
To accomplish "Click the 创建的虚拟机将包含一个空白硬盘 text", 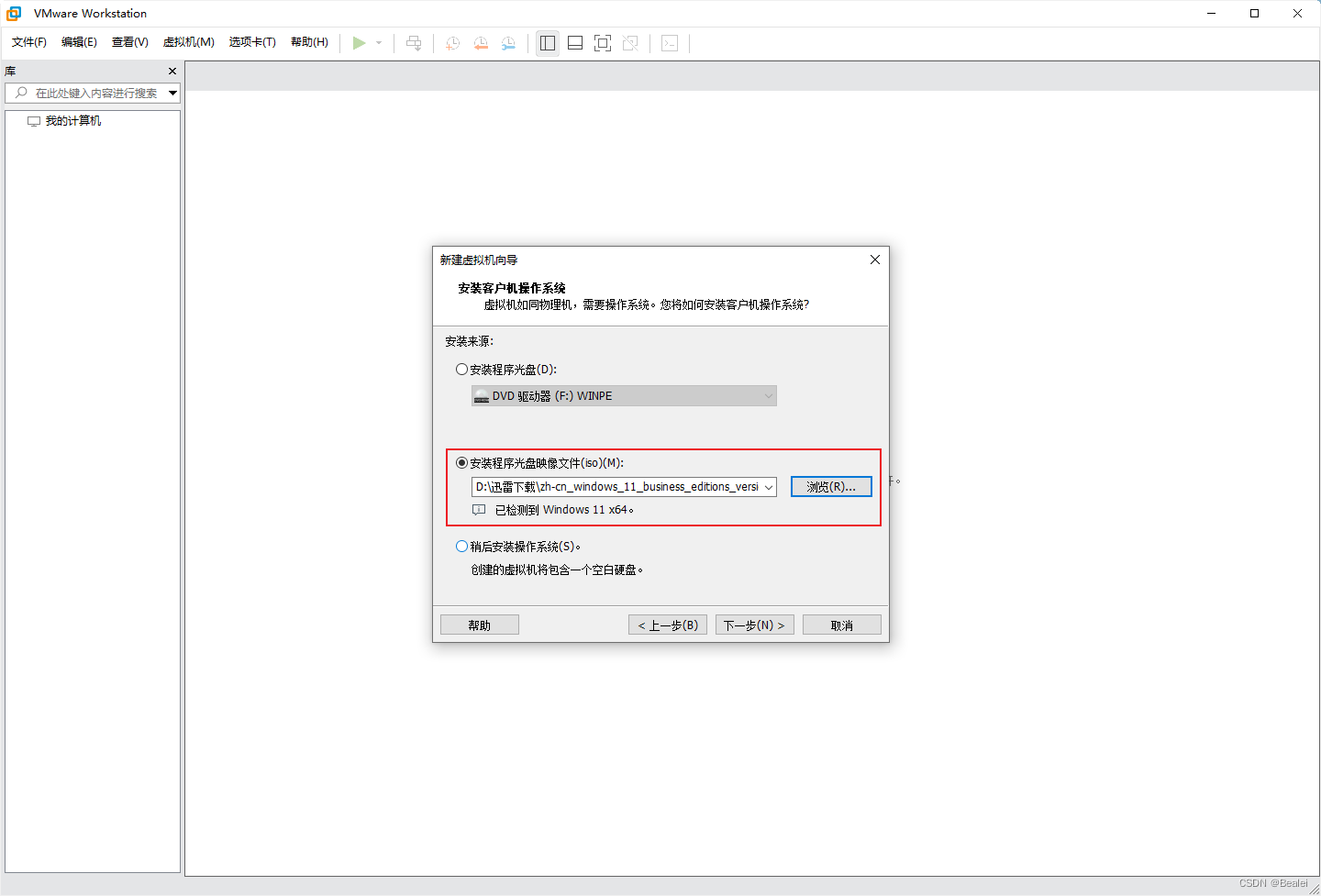I will point(558,570).
